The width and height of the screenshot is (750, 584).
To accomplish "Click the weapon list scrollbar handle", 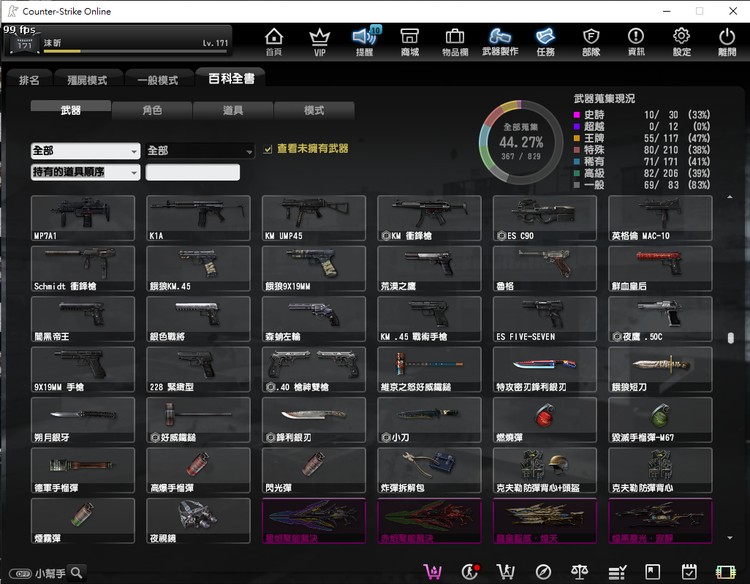I will pyautogui.click(x=730, y=338).
